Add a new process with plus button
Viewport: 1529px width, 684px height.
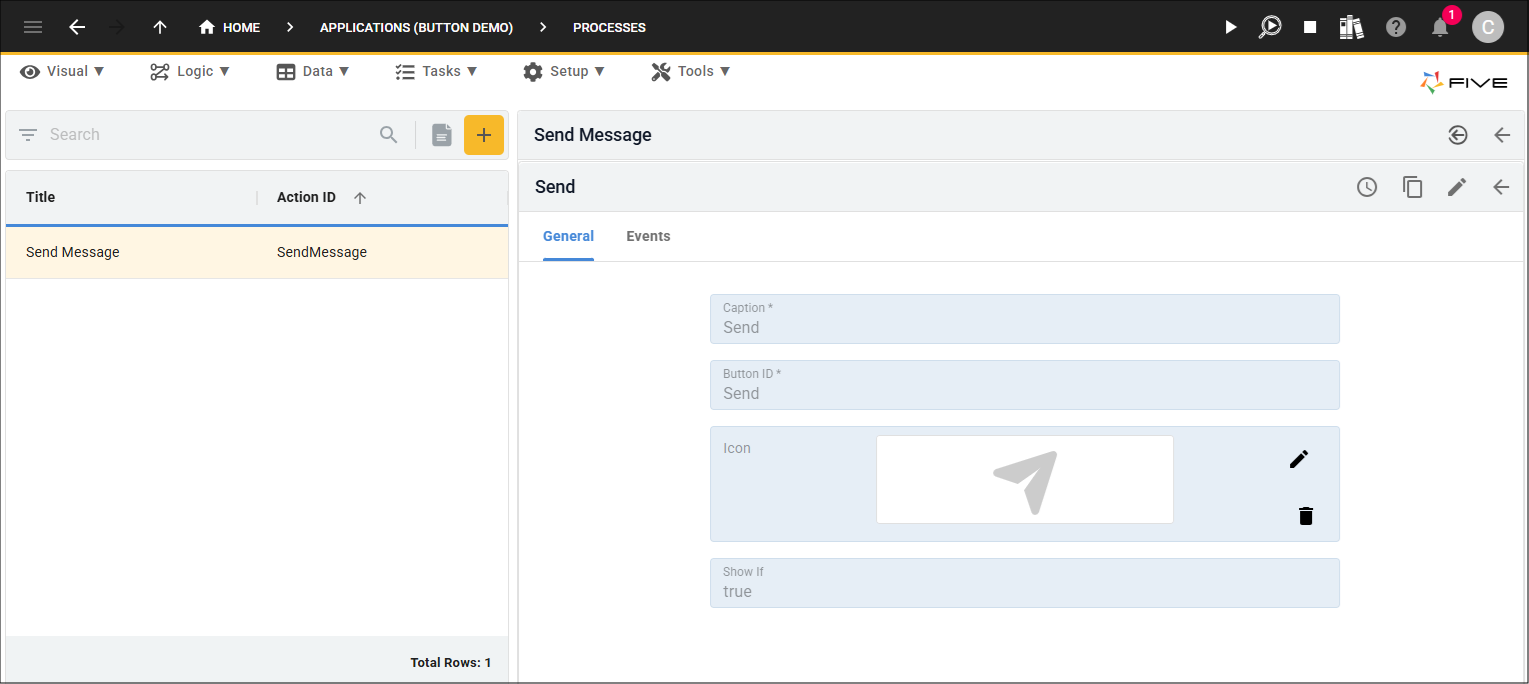click(484, 135)
